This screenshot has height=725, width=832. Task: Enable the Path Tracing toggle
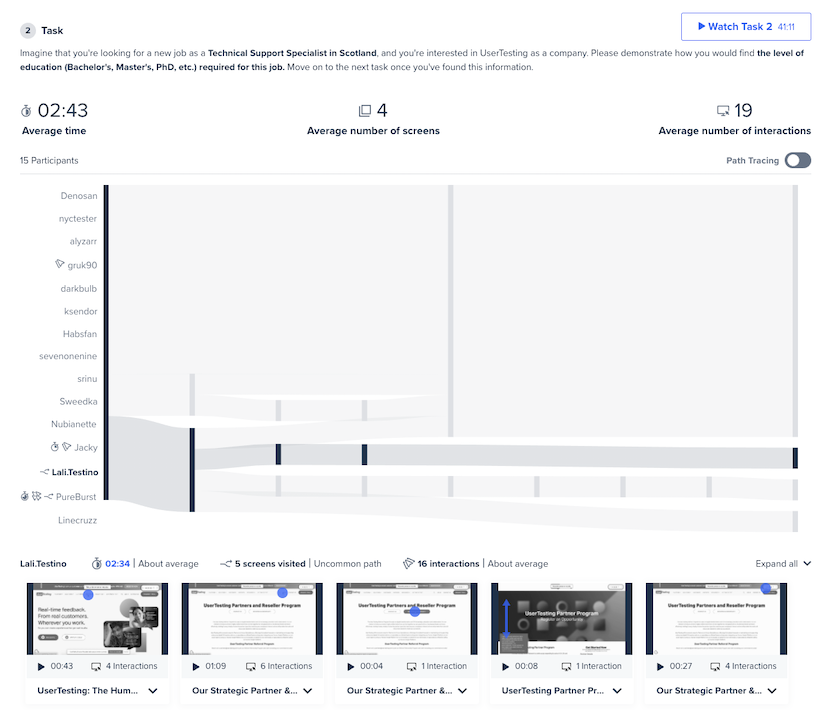click(797, 160)
